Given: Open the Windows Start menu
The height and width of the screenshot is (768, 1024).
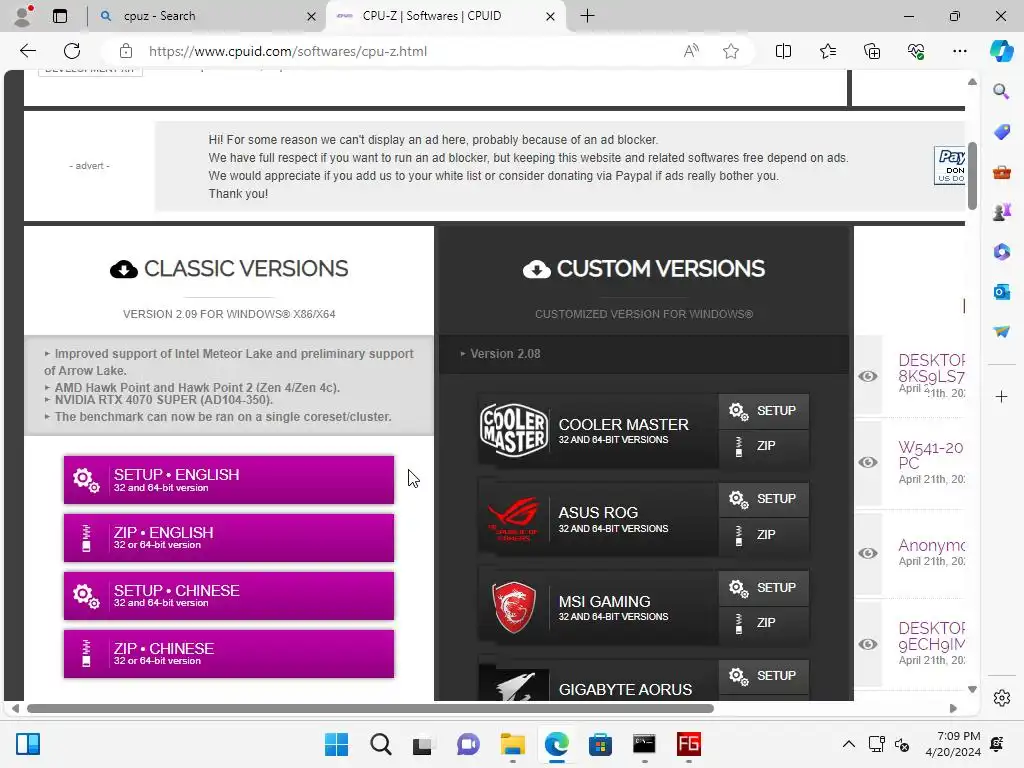Looking at the screenshot, I should tap(336, 744).
